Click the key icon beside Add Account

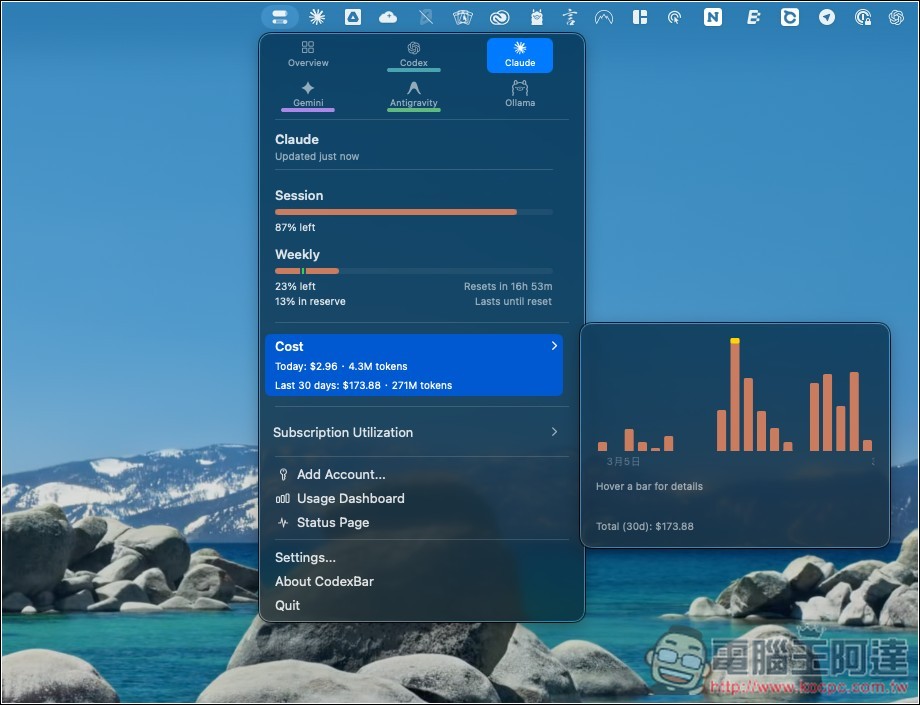[x=283, y=474]
